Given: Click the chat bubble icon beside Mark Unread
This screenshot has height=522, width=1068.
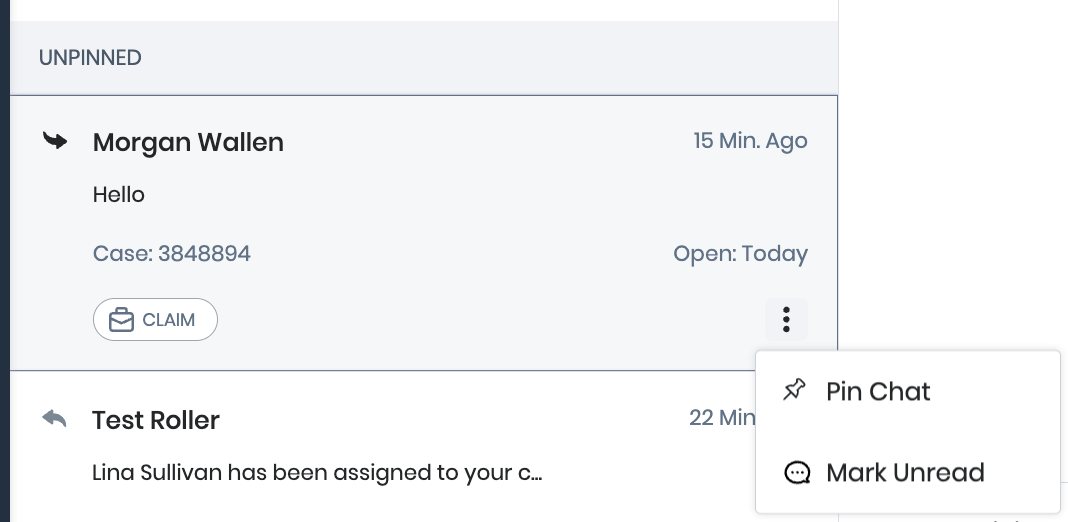Looking at the screenshot, I should pos(797,473).
